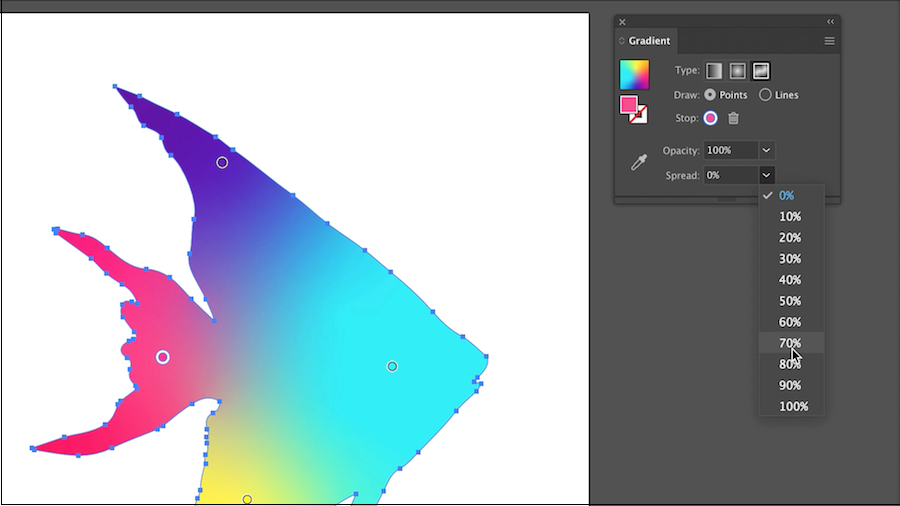This screenshot has height=506, width=900.
Task: Select yellow gradient point at bottom
Action: (247, 500)
